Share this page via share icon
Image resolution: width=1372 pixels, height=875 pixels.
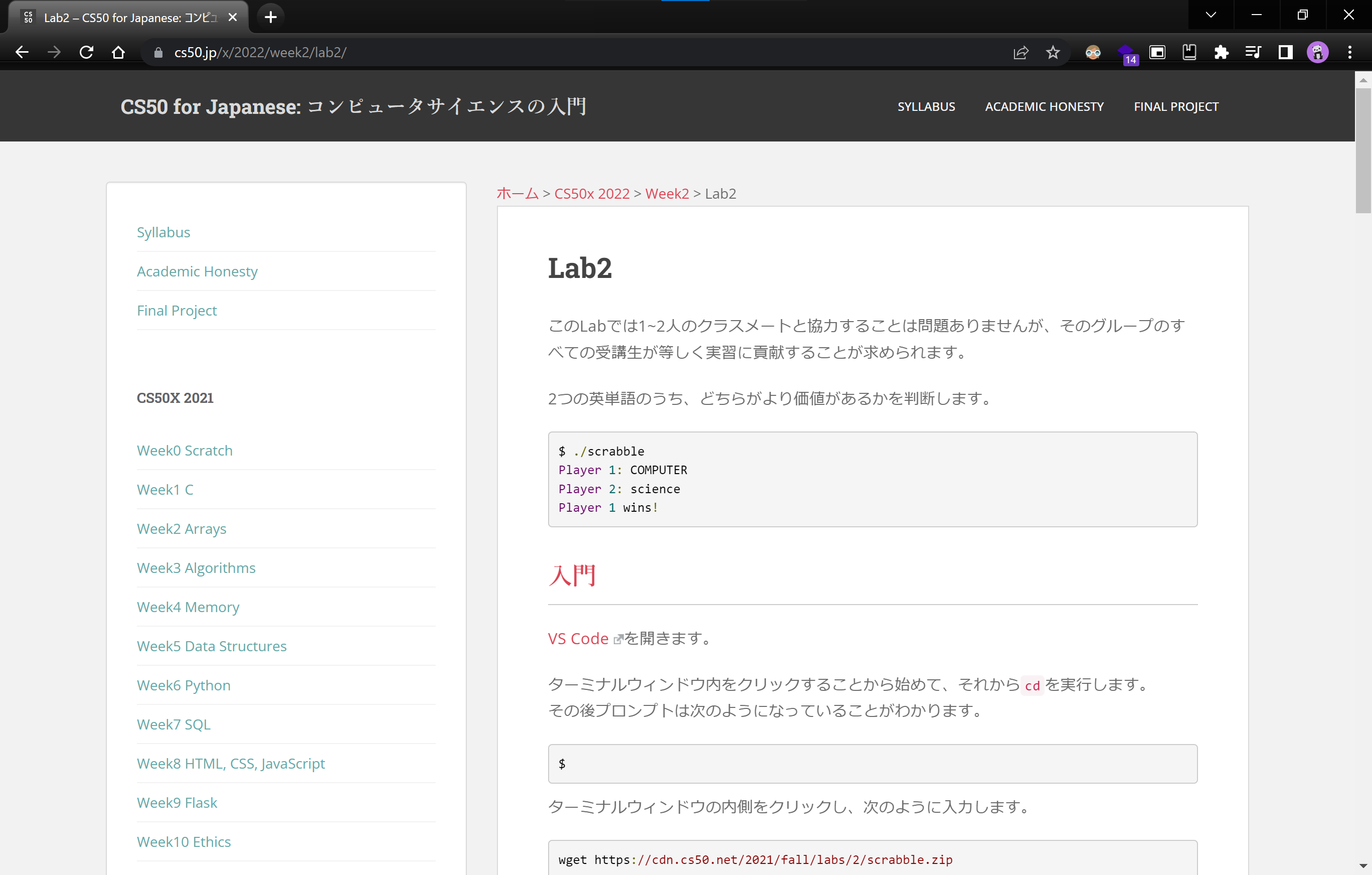(1020, 53)
